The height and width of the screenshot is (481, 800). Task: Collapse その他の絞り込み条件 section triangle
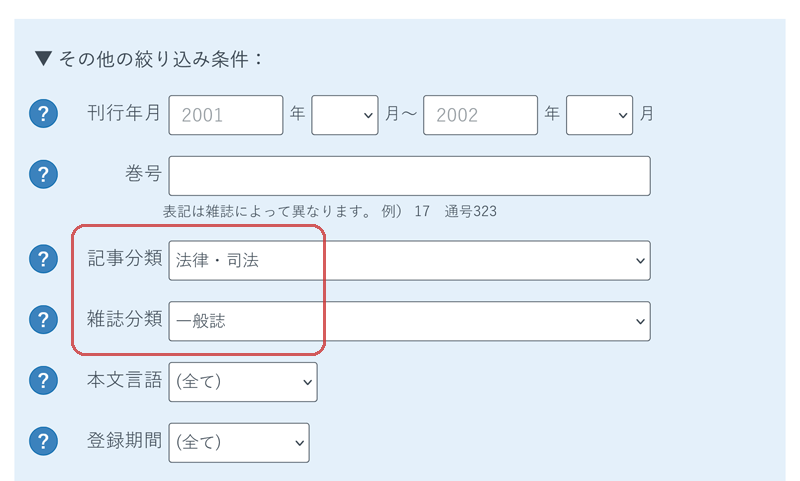(43, 59)
